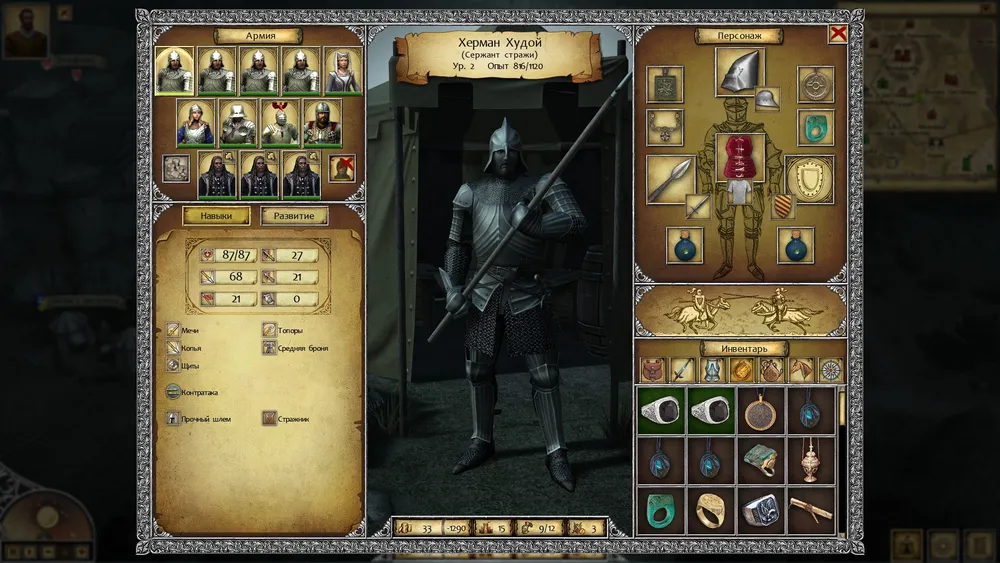The width and height of the screenshot is (1000, 563).
Task: Click the equipped helmet slot
Action: pos(740,71)
